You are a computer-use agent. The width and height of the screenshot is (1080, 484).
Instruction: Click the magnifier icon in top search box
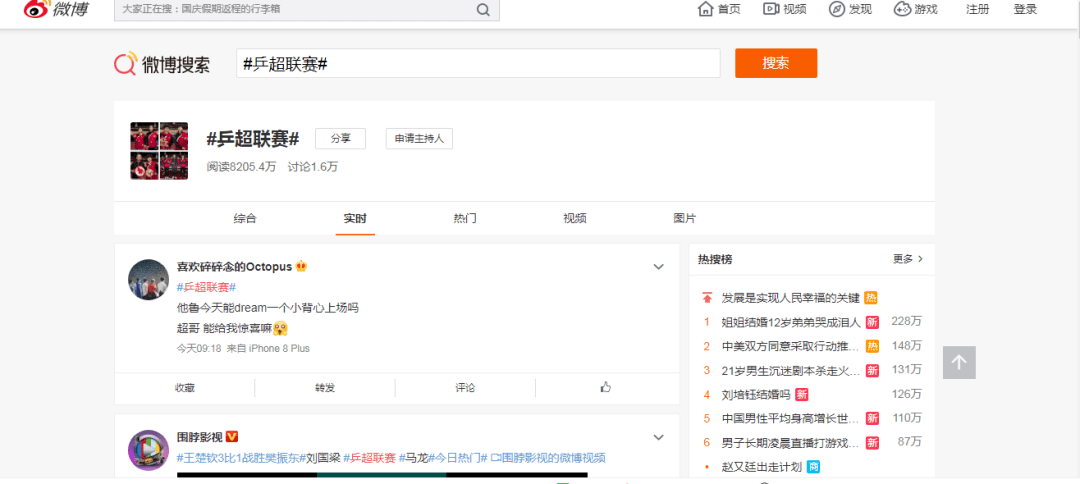[483, 10]
